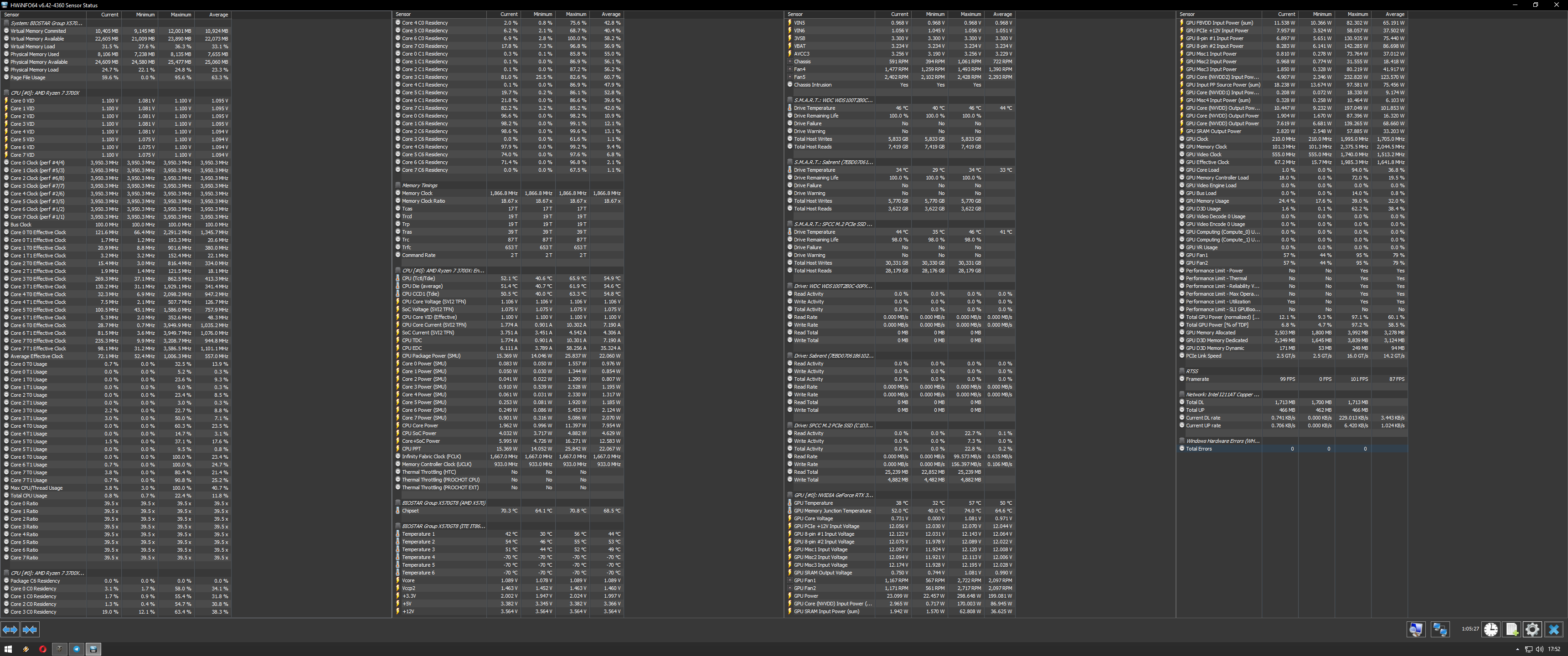Select the Chassis fan RPM row

point(900,61)
